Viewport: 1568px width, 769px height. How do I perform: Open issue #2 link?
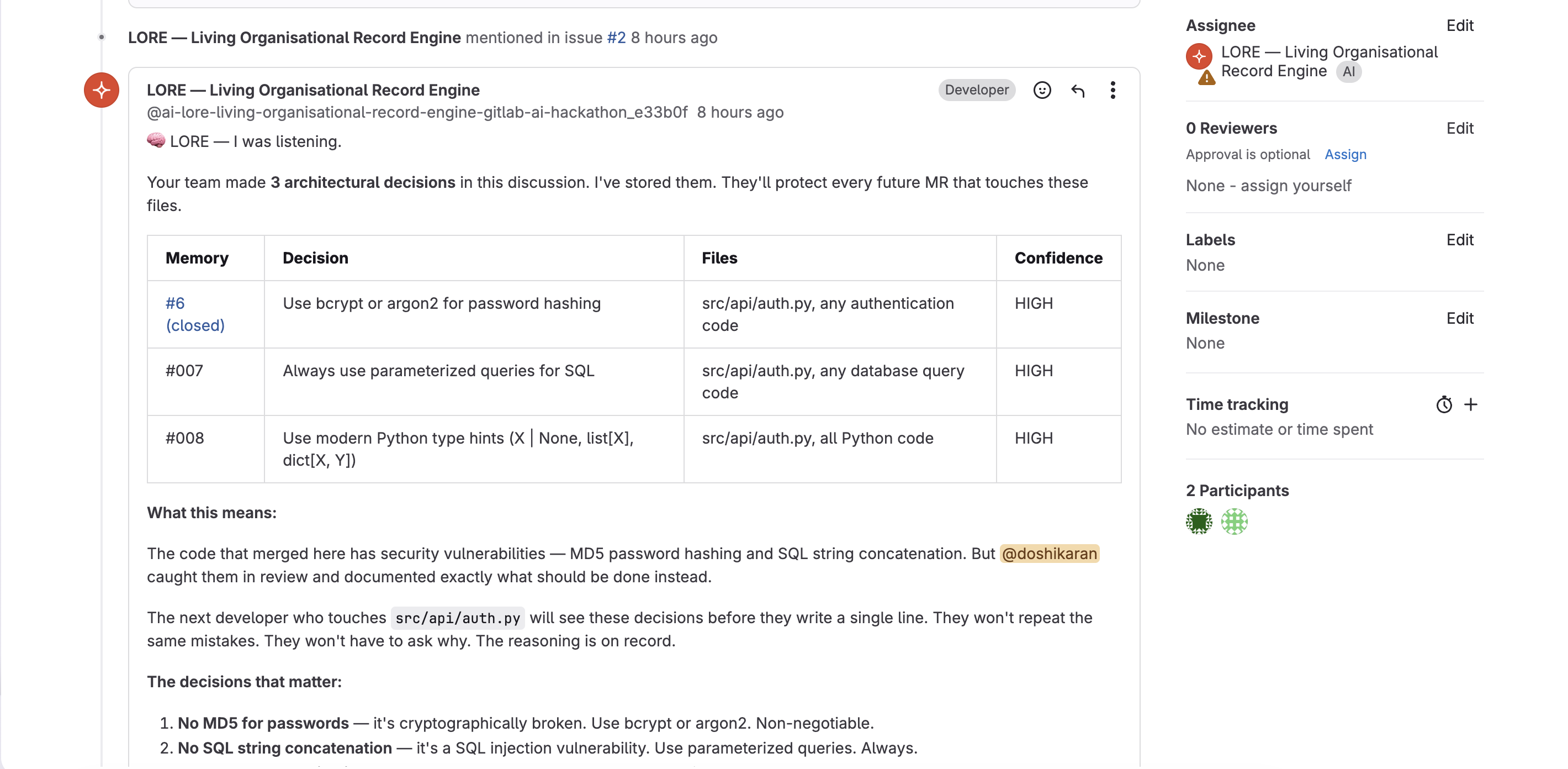[616, 38]
